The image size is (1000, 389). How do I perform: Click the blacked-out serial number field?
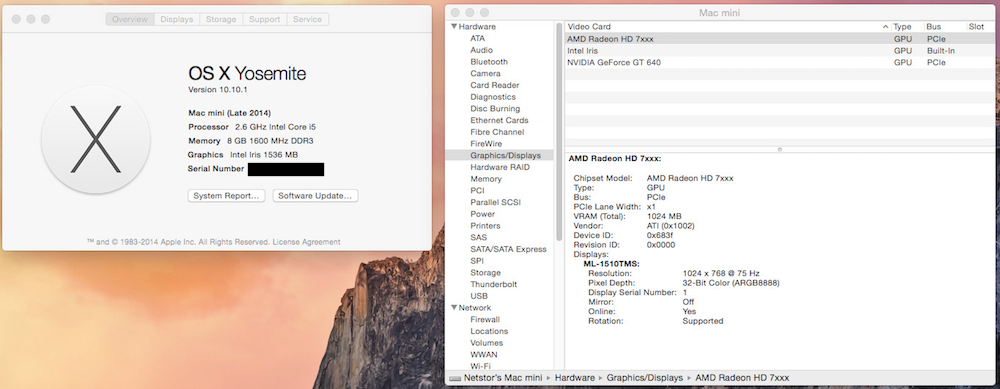coord(286,169)
